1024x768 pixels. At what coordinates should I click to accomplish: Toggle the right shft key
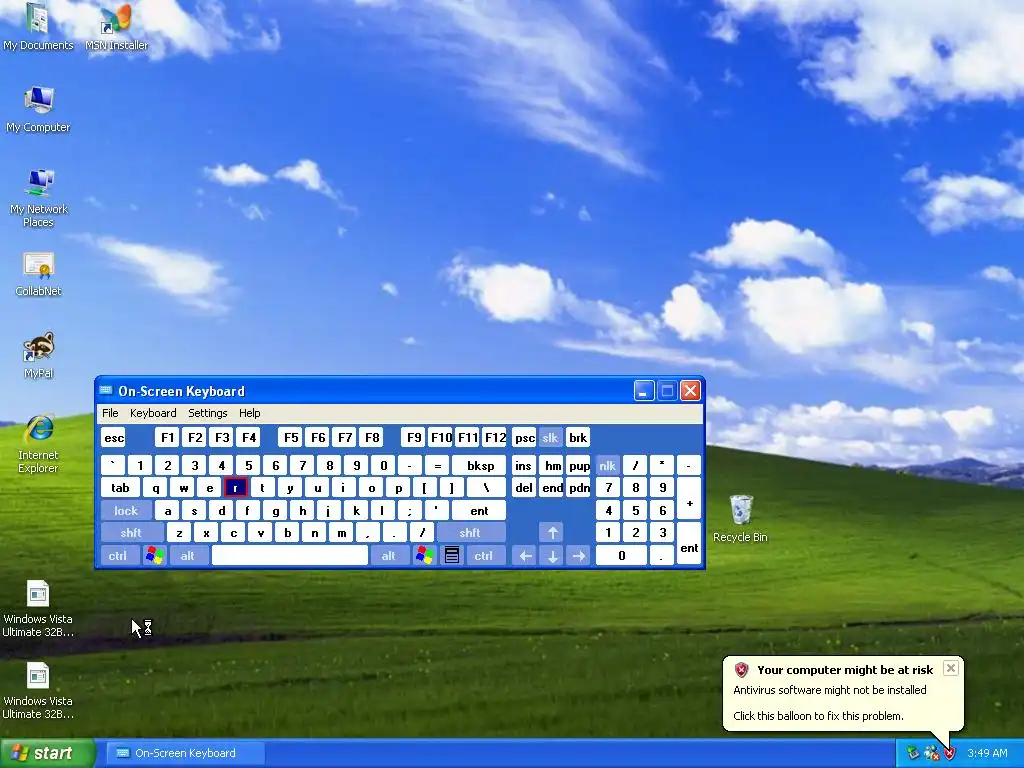point(470,533)
